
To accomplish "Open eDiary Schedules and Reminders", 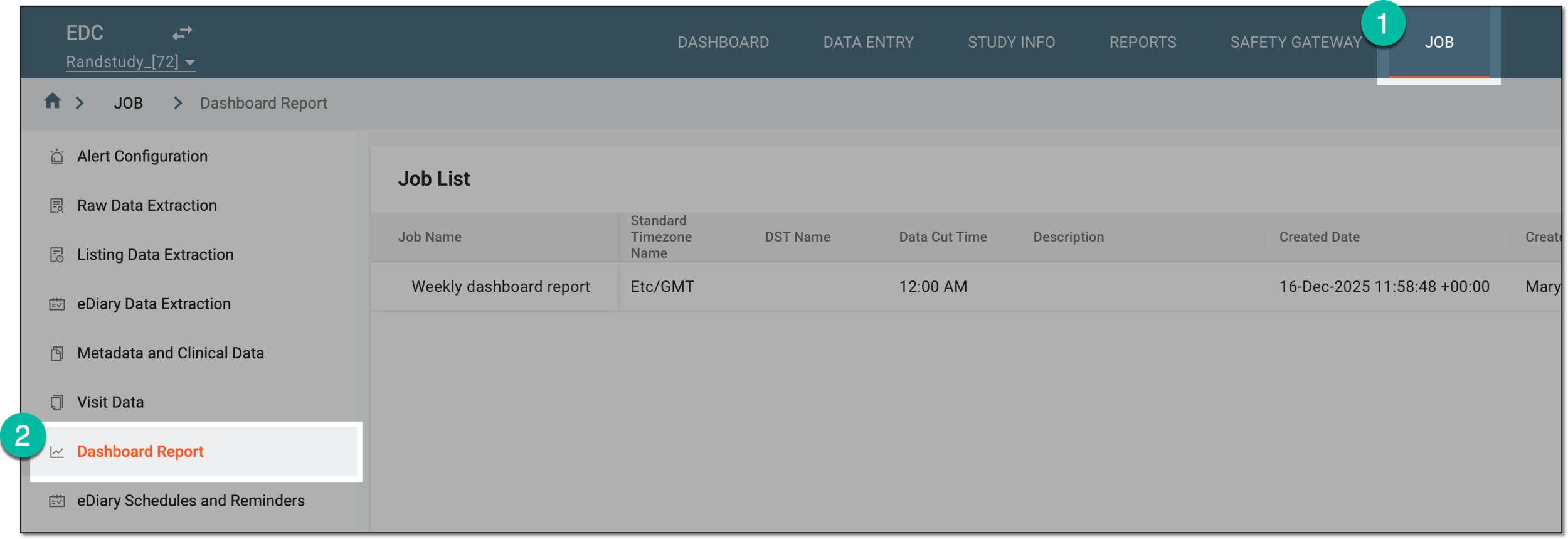I will coord(191,501).
